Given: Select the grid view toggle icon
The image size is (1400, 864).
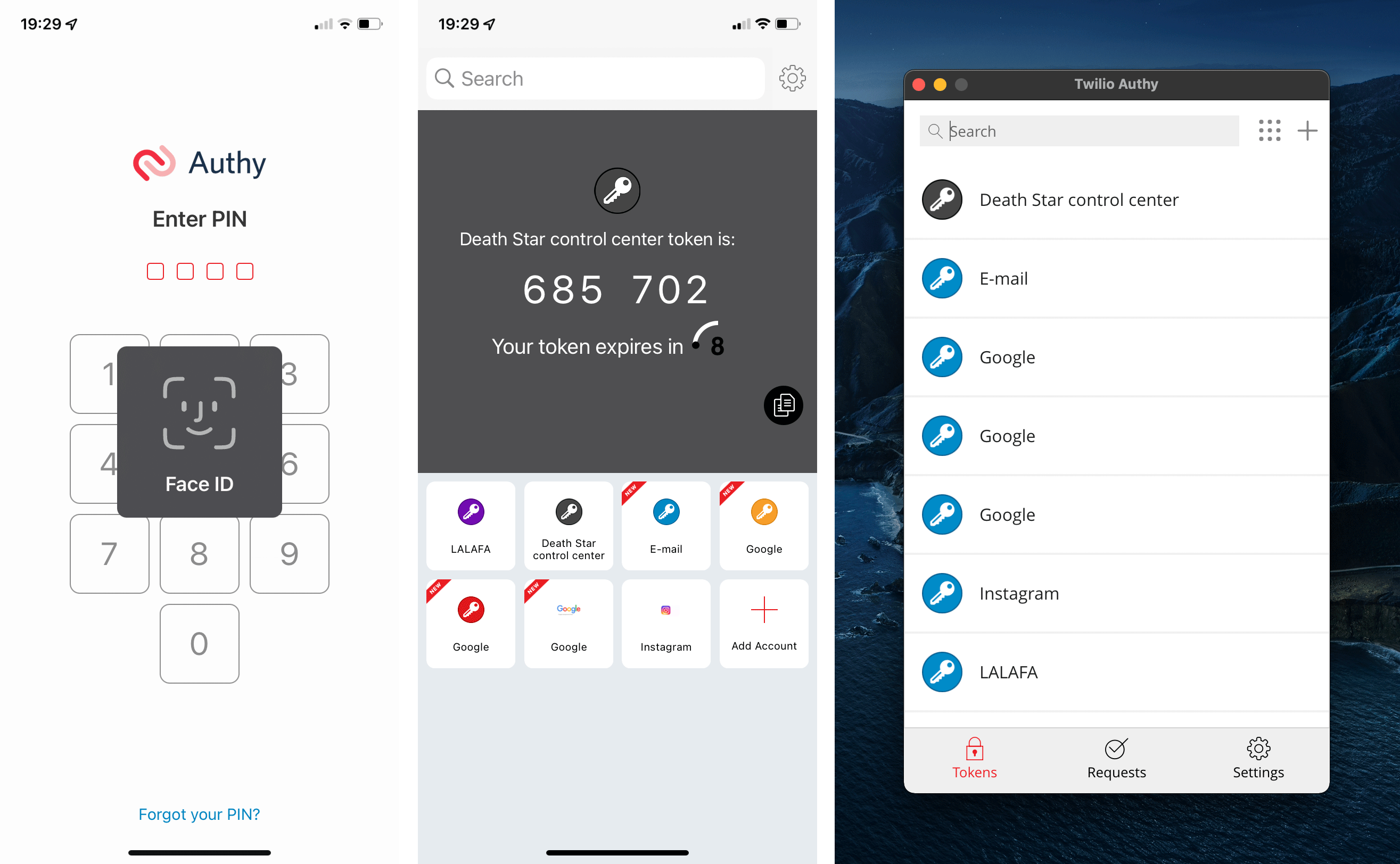Looking at the screenshot, I should point(1269,130).
